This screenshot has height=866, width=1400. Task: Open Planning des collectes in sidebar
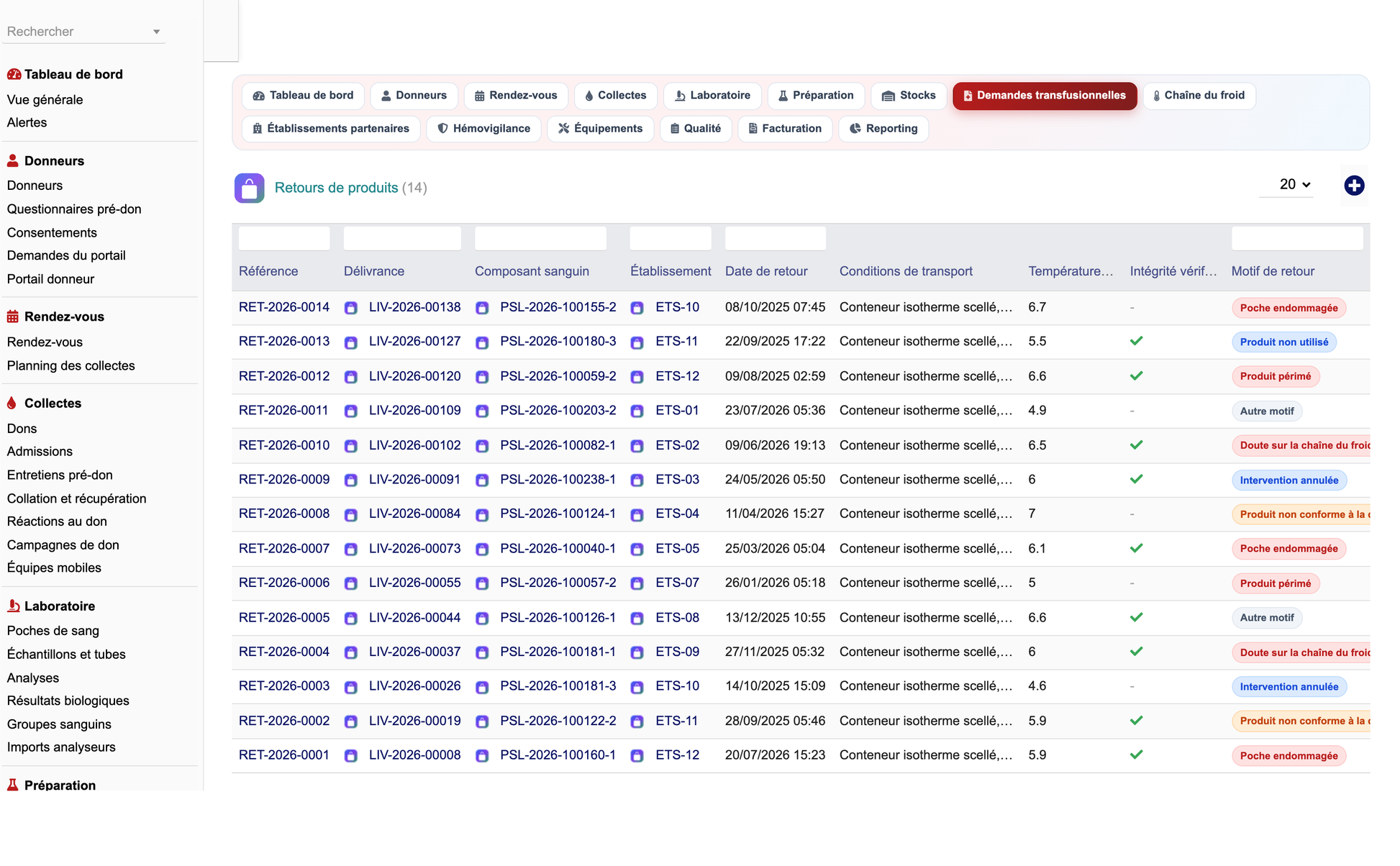tap(71, 366)
